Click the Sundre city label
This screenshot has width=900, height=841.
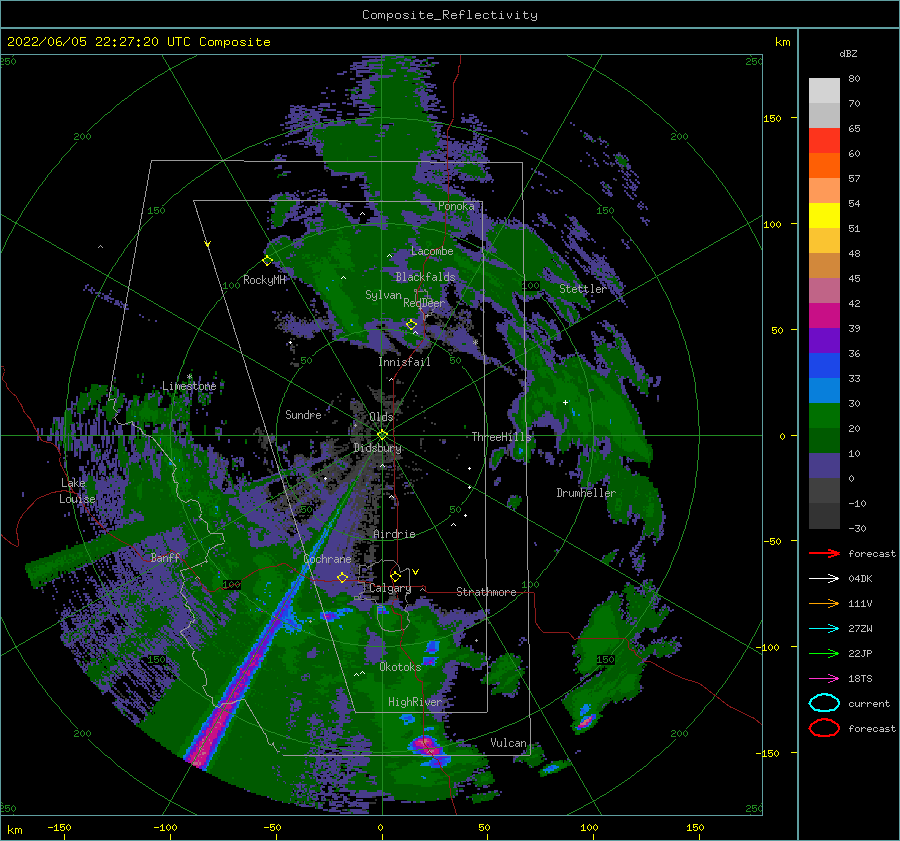[303, 414]
